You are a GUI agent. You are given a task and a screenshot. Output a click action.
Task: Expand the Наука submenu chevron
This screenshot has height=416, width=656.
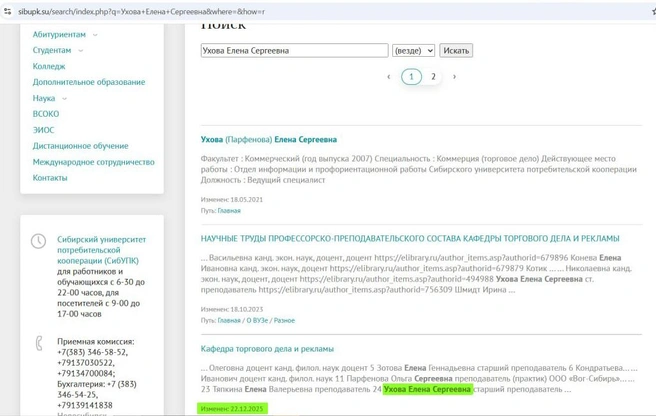tap(64, 99)
